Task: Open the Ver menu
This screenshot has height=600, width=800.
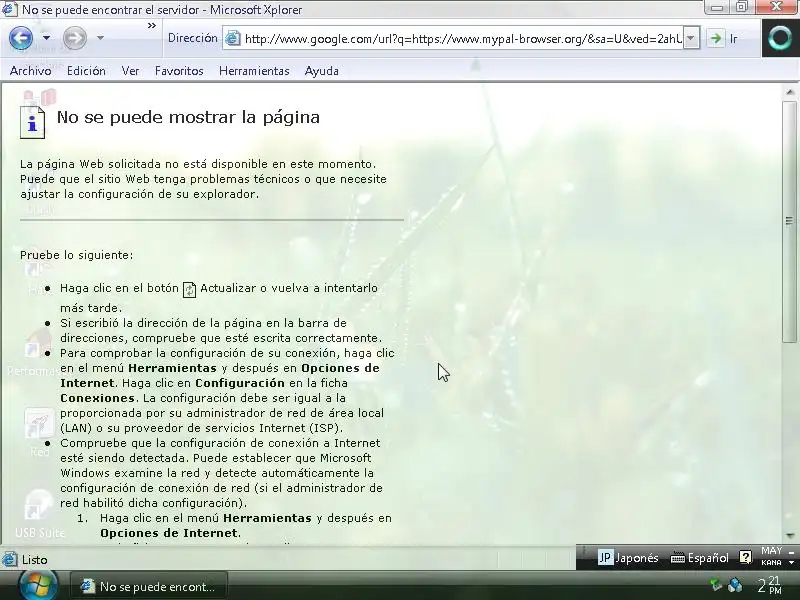Action: click(x=130, y=71)
